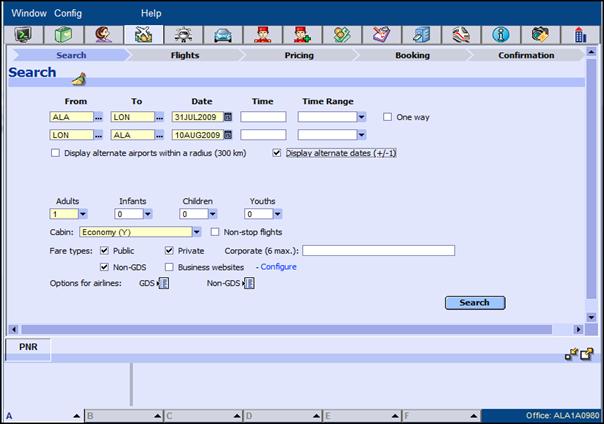Open calendar picker for 31JUL2009 date
This screenshot has height=424, width=604.
[x=227, y=117]
